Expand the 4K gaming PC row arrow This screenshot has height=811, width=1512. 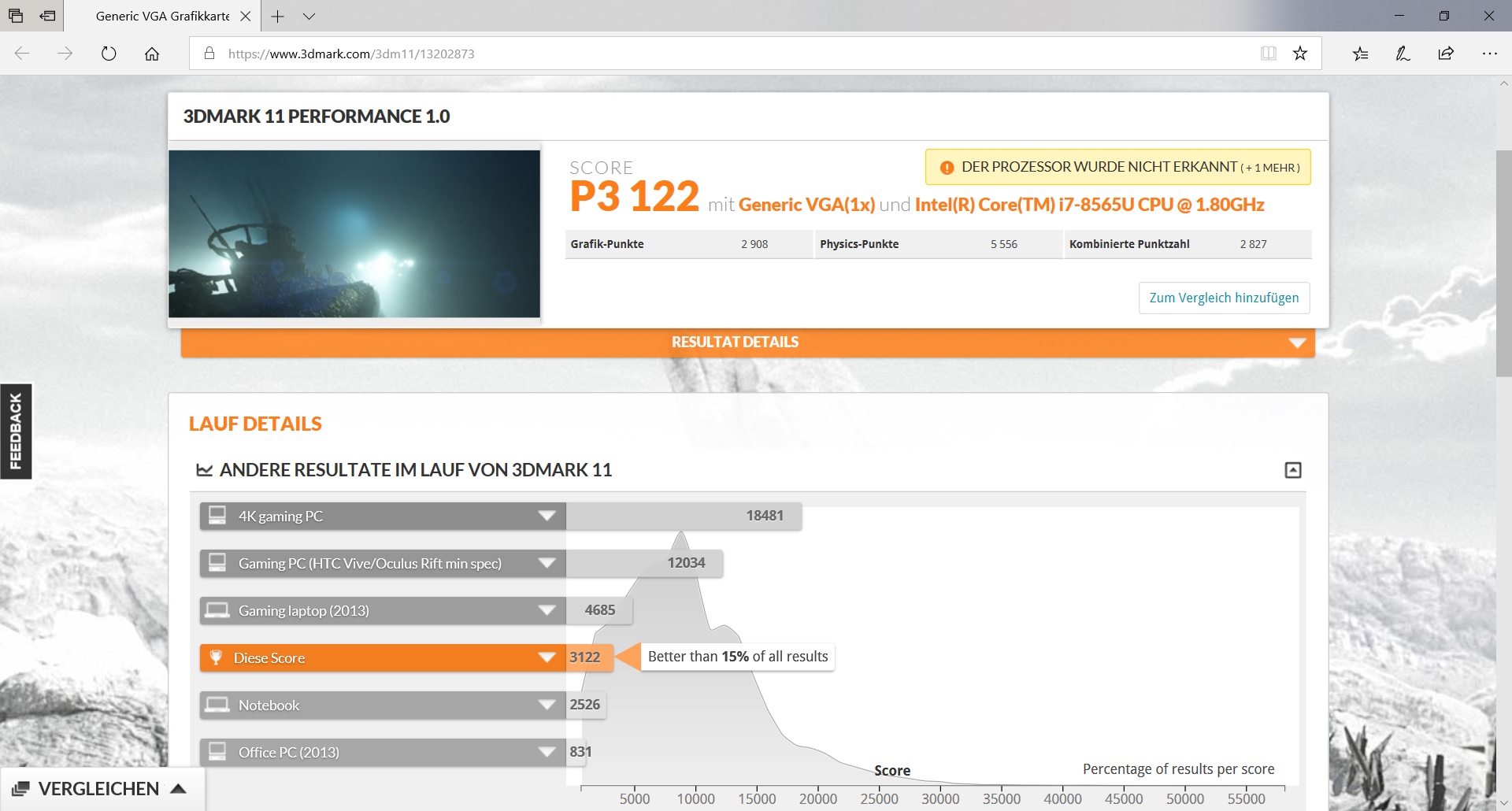pyautogui.click(x=547, y=516)
